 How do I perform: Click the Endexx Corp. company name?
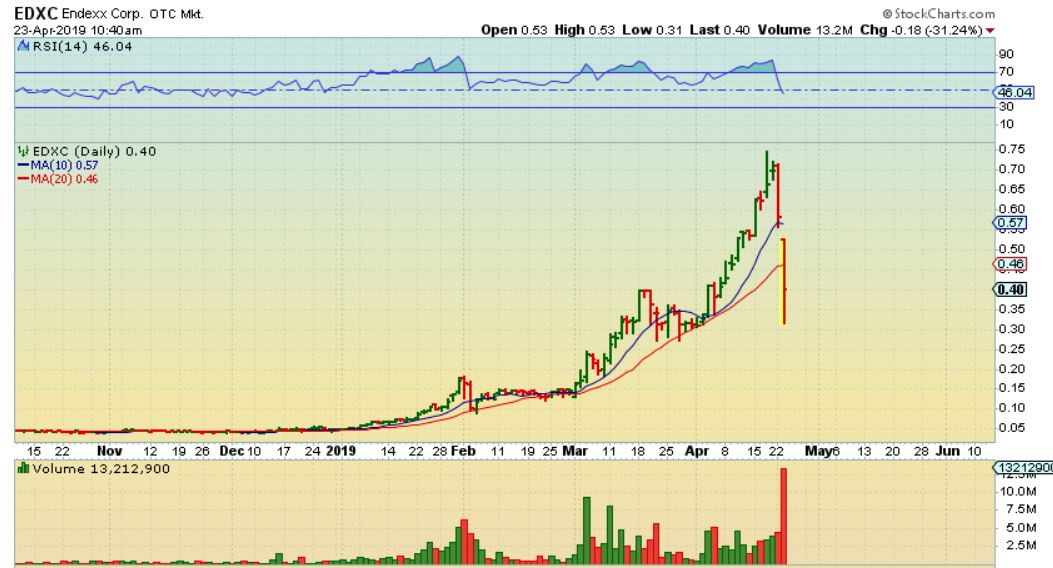coord(101,13)
